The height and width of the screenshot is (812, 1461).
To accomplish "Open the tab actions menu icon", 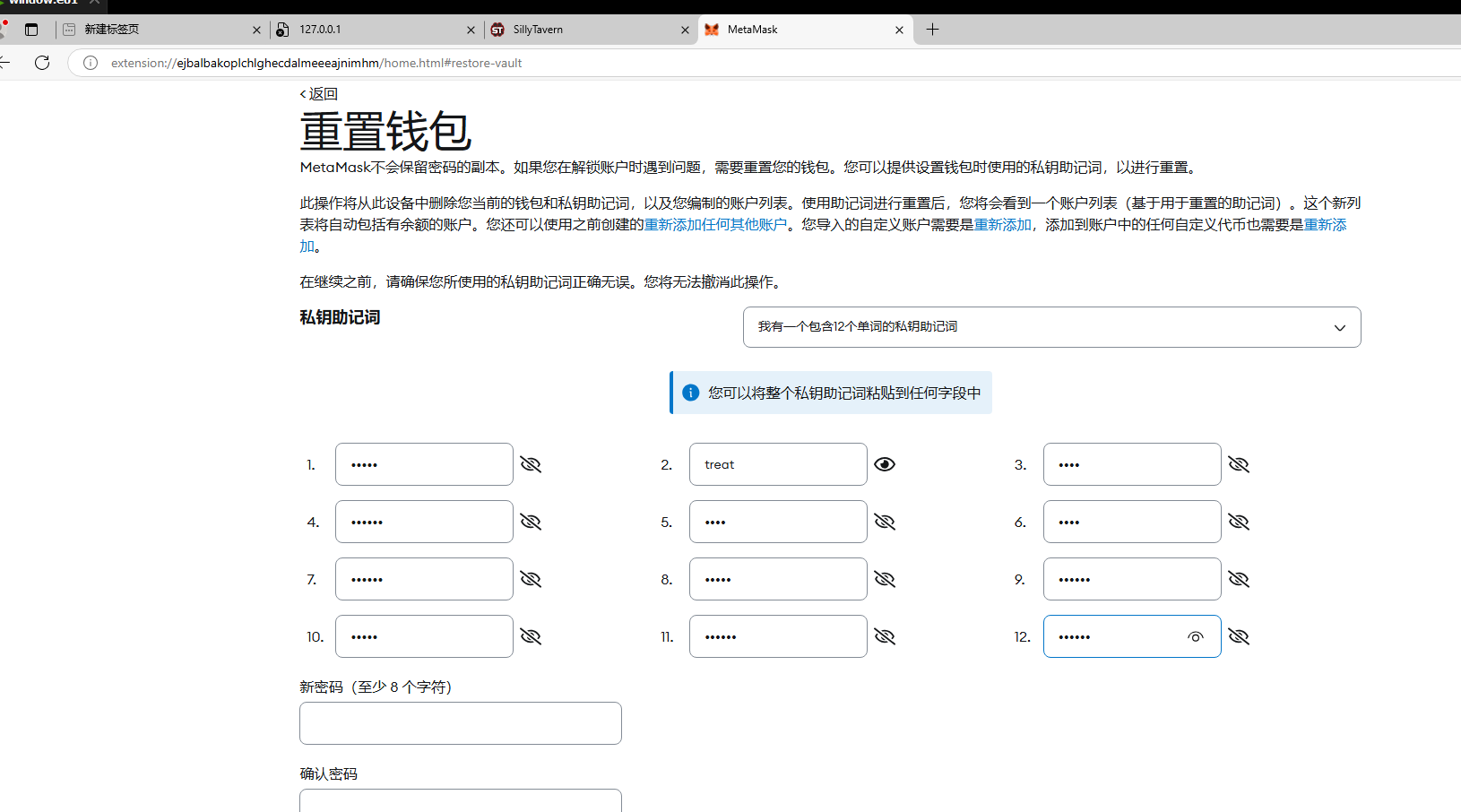I will pyautogui.click(x=31, y=30).
